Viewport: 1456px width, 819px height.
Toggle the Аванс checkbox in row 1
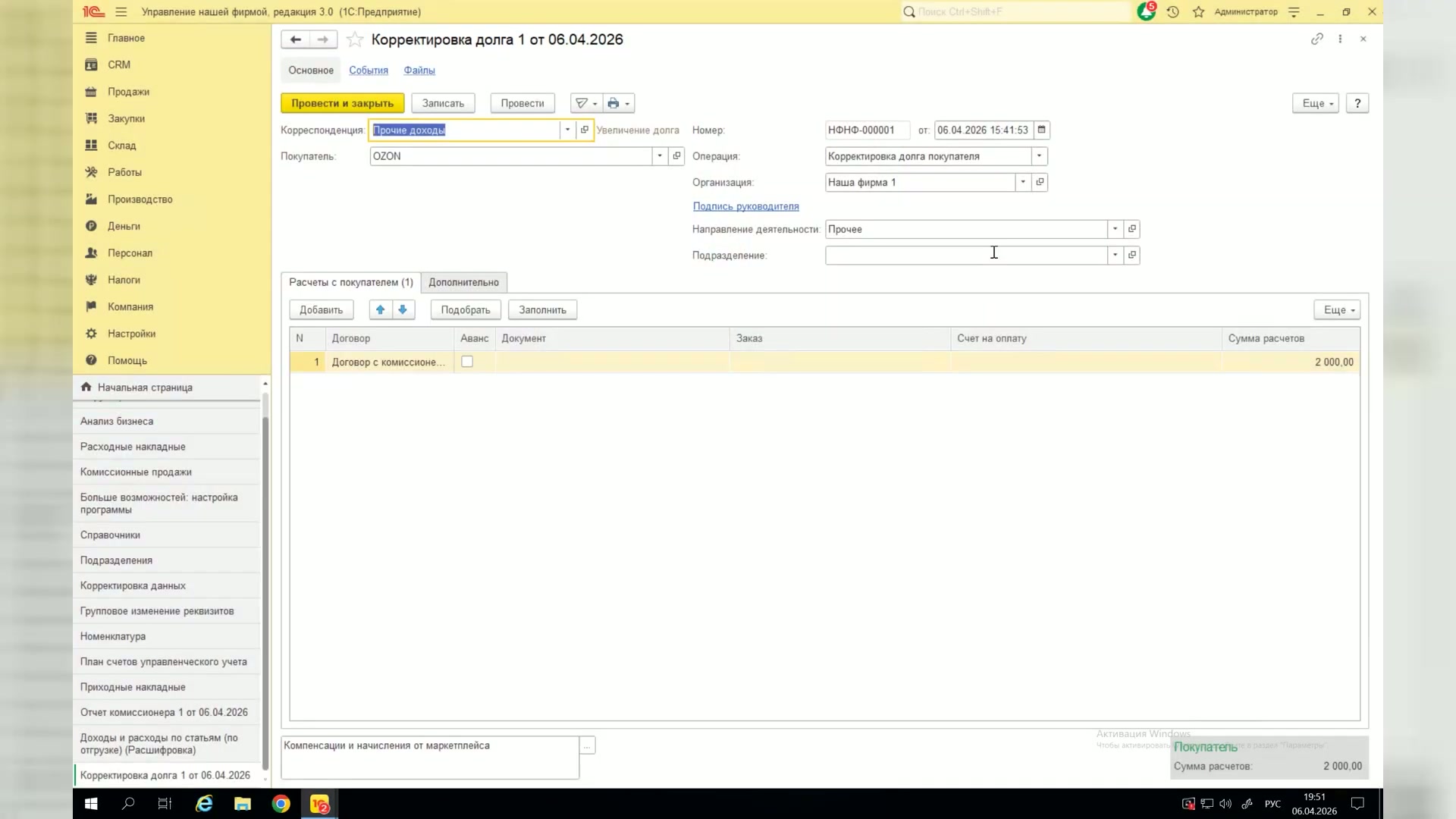[x=467, y=362]
